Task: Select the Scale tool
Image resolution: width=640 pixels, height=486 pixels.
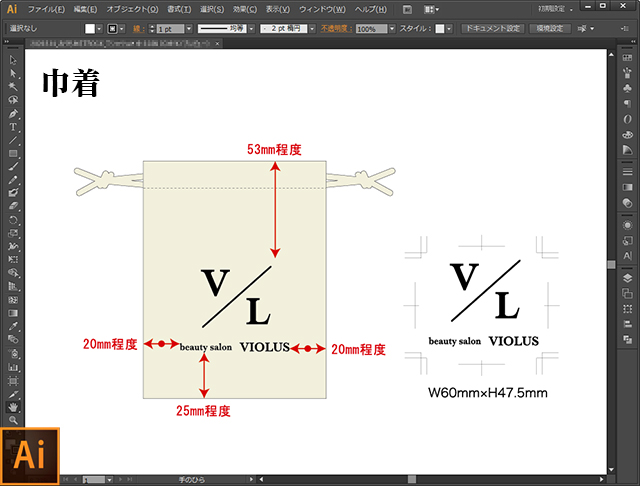Action: pos(13,233)
